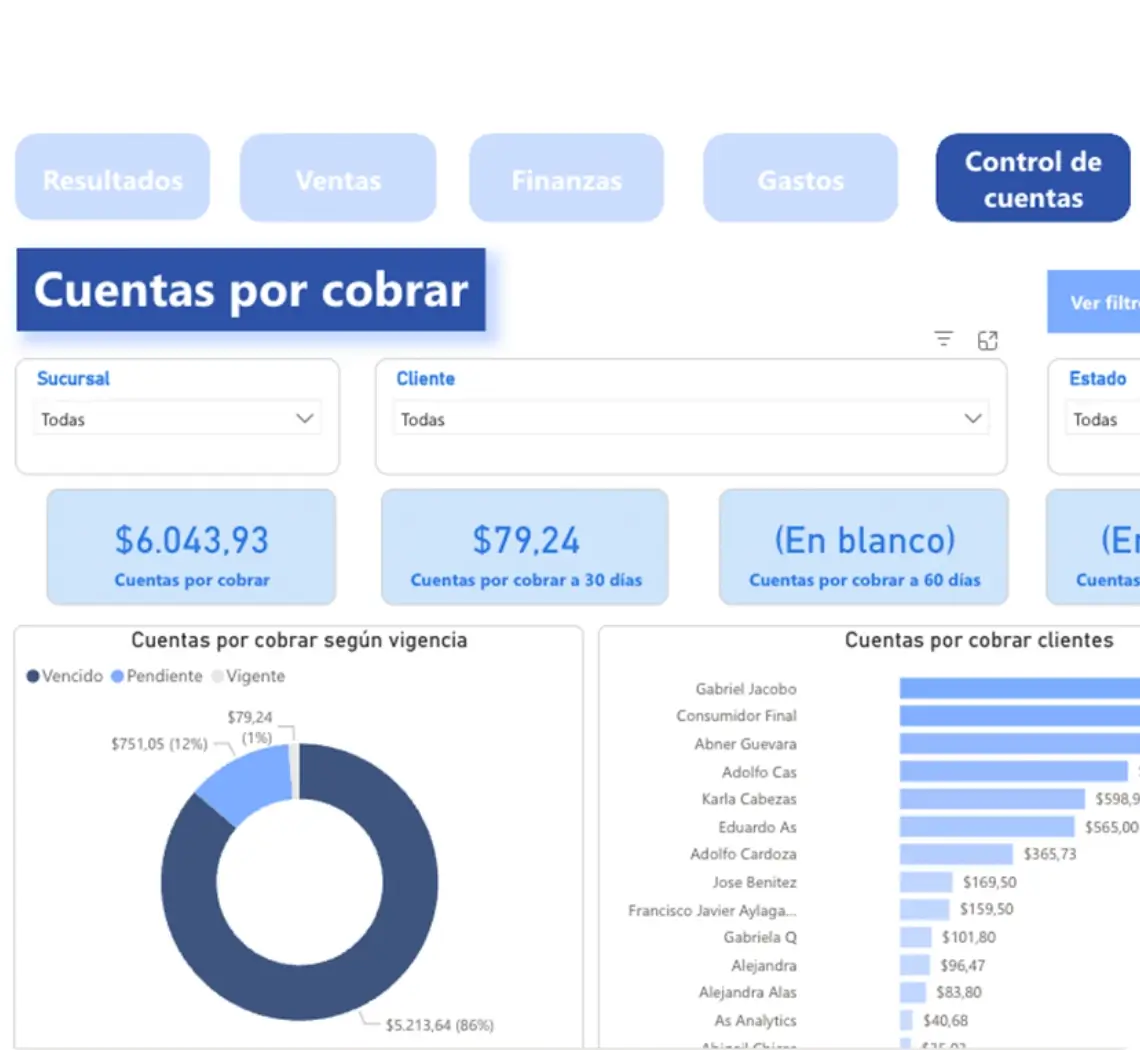Click the $96,47 value label
Screen dimensions: 1140x1050
[963, 966]
